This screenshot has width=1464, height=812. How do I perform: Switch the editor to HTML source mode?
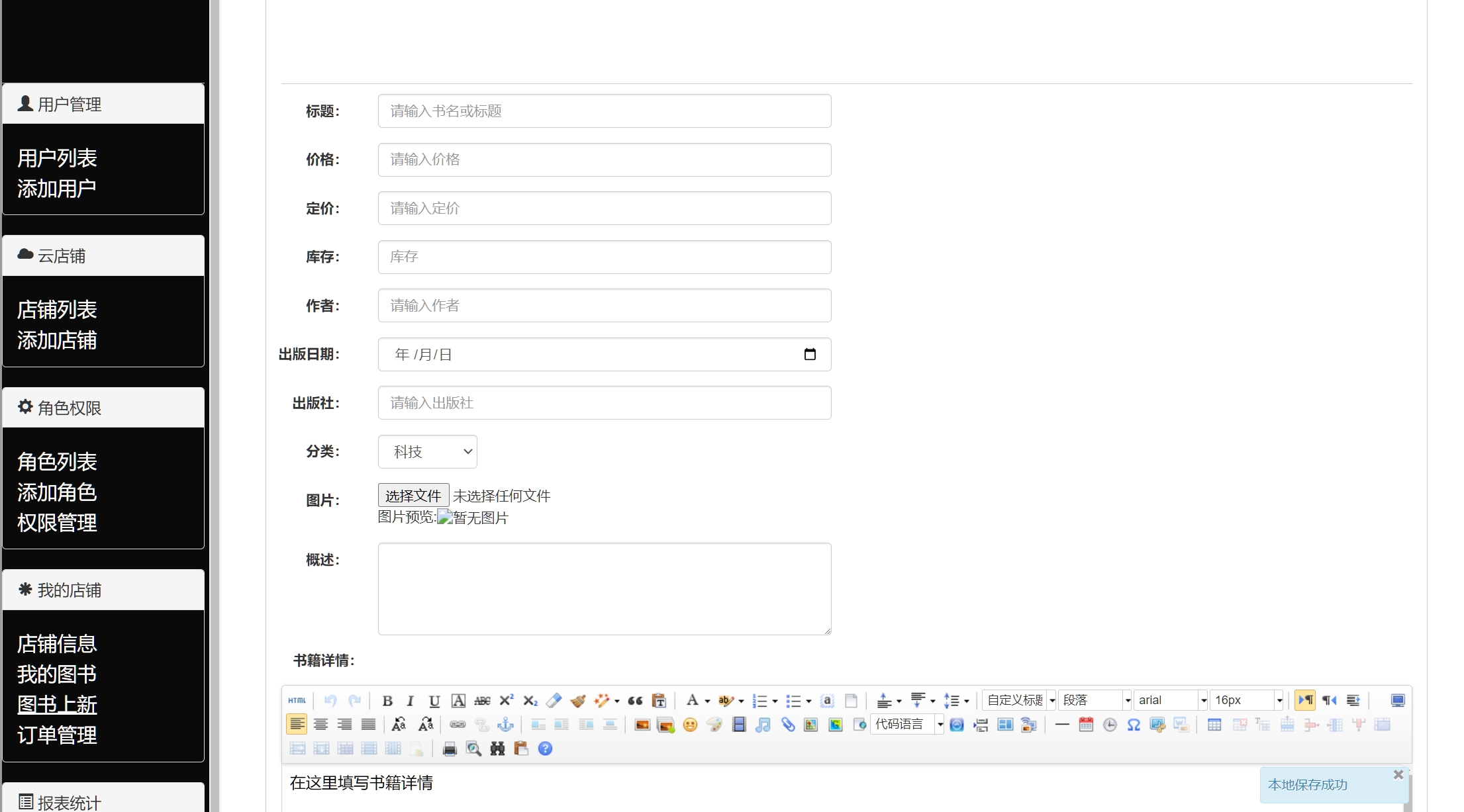click(297, 700)
